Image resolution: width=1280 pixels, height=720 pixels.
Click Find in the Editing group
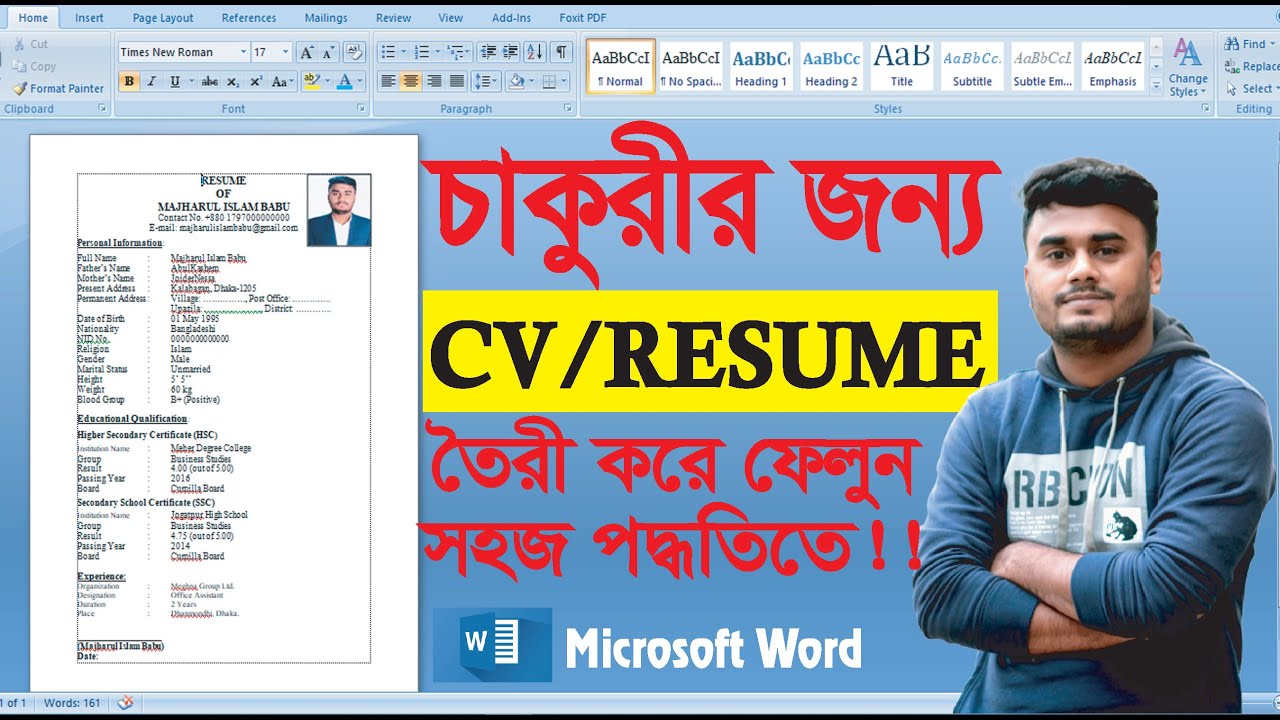1248,44
